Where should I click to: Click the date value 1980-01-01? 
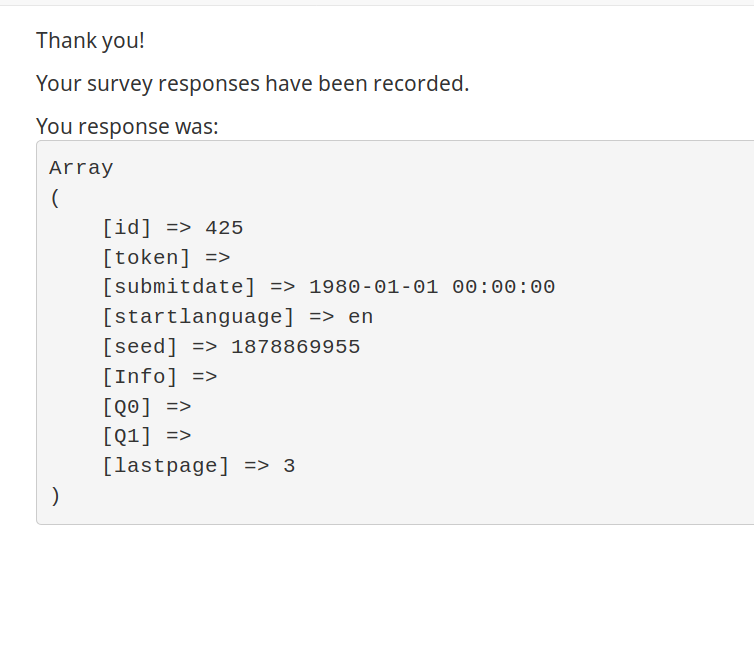374,288
